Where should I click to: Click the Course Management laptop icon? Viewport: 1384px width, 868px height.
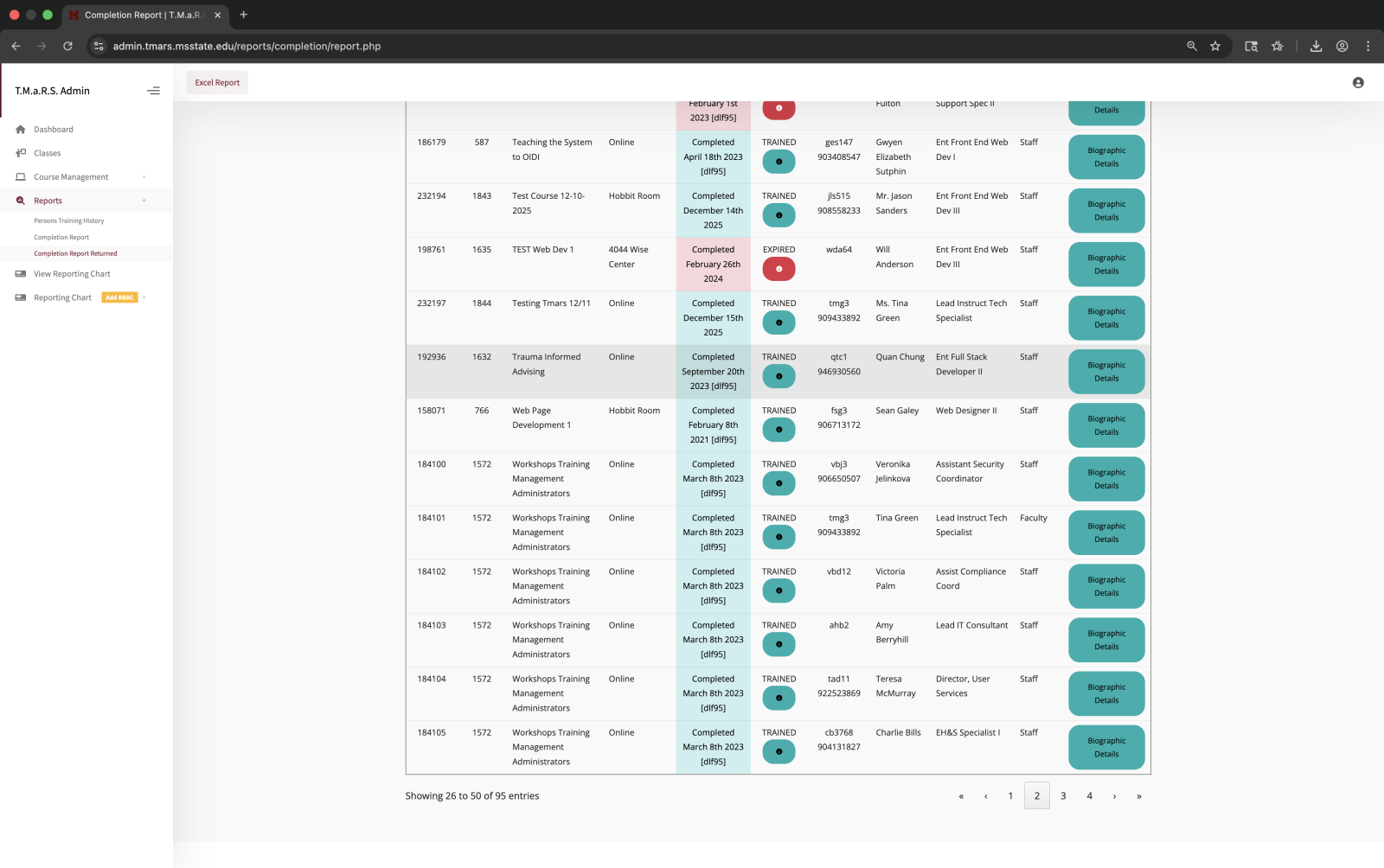[x=20, y=176]
